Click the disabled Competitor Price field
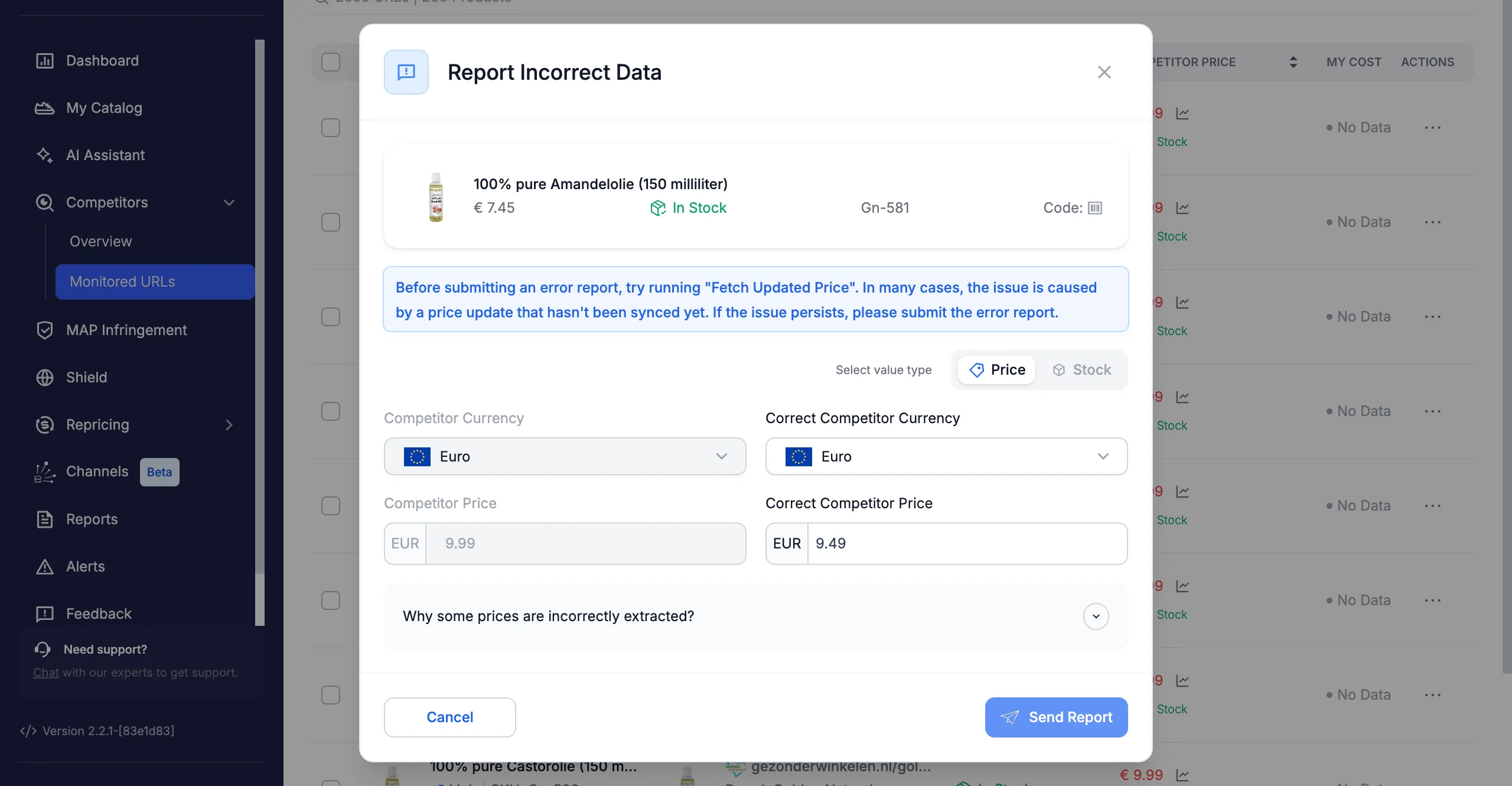This screenshot has width=1512, height=786. point(585,543)
